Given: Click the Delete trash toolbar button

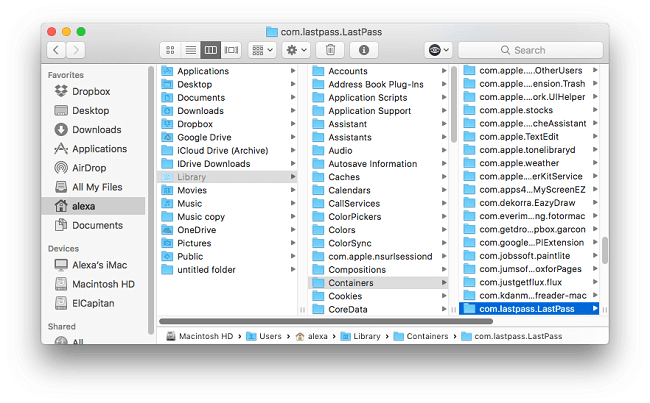Looking at the screenshot, I should (330, 50).
